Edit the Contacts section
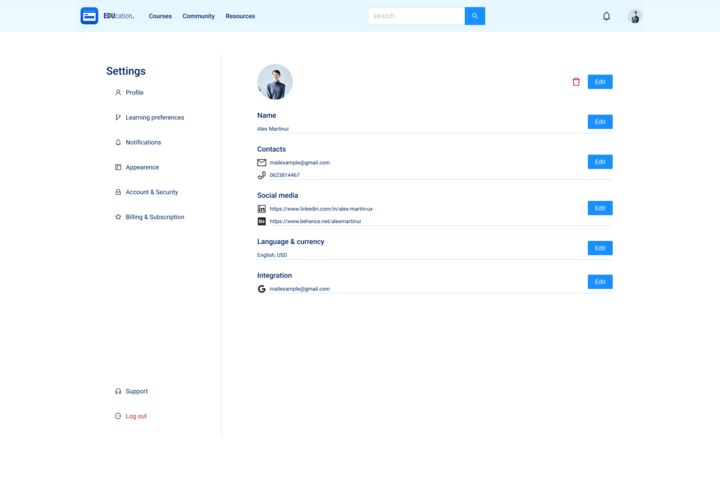Viewport: 720px width, 480px height. click(600, 162)
